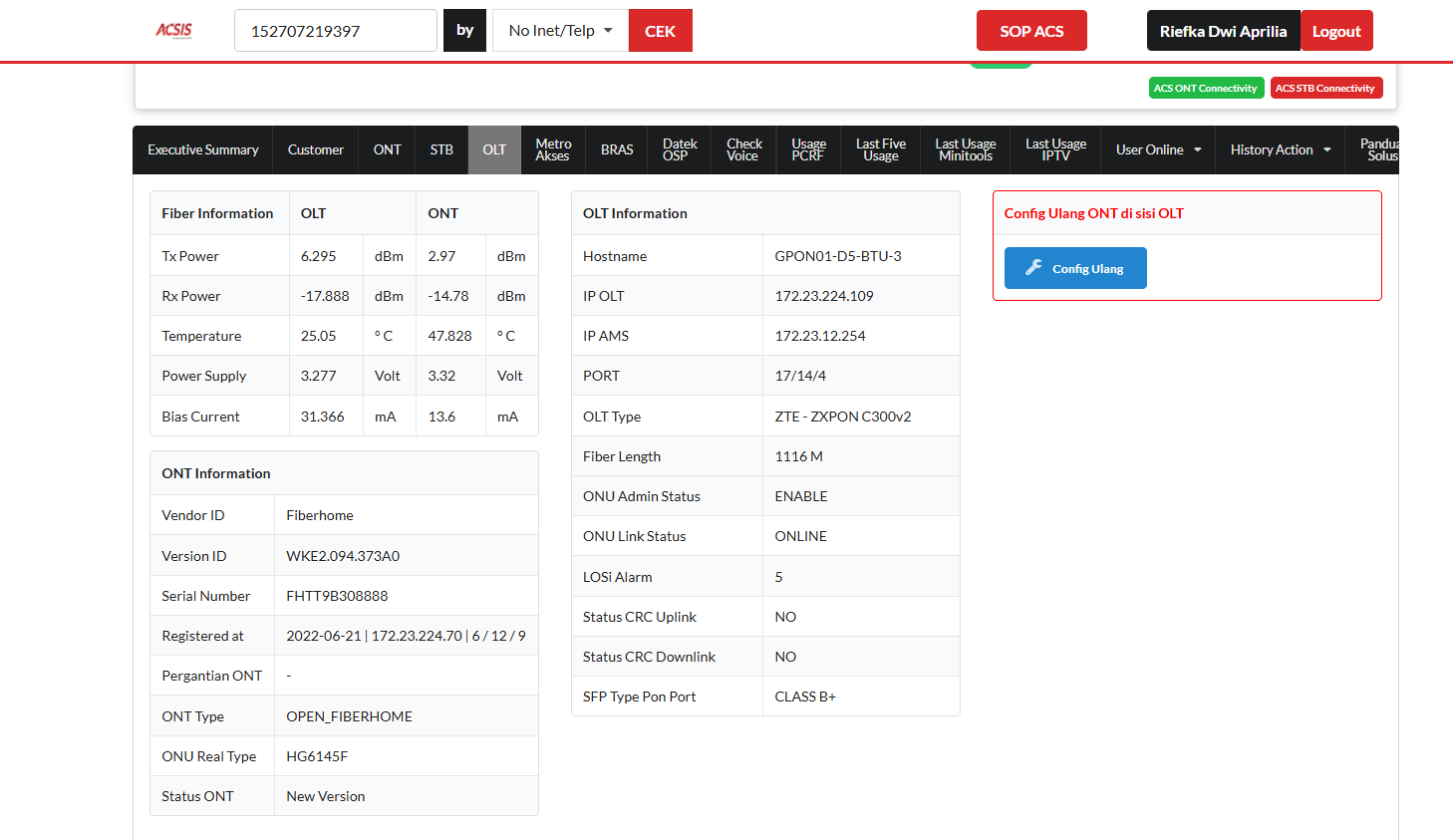Select ONT Power Supply value 3.32
The width and height of the screenshot is (1453, 840).
click(441, 376)
